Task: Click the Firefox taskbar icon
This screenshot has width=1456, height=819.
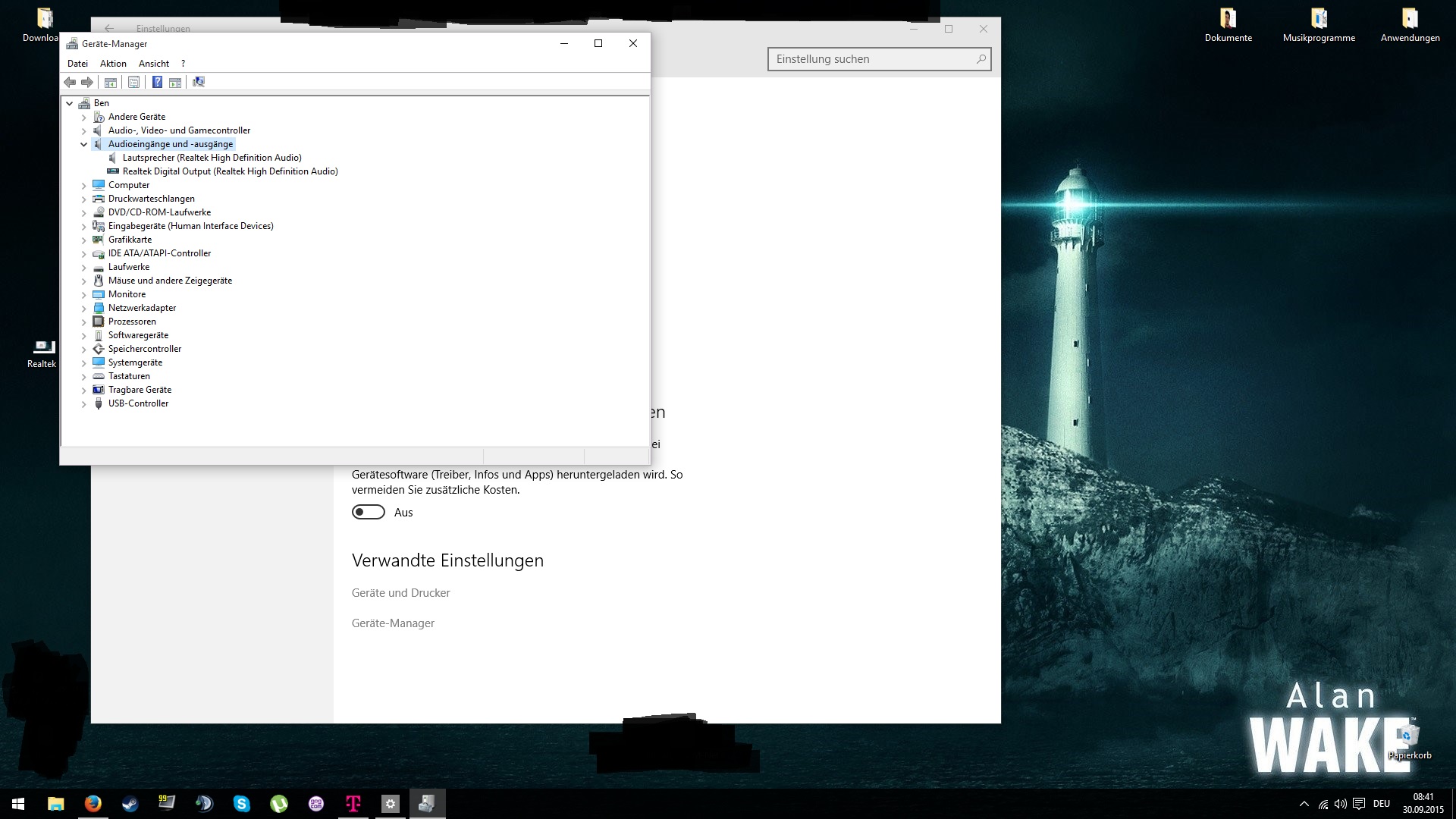Action: [x=93, y=804]
